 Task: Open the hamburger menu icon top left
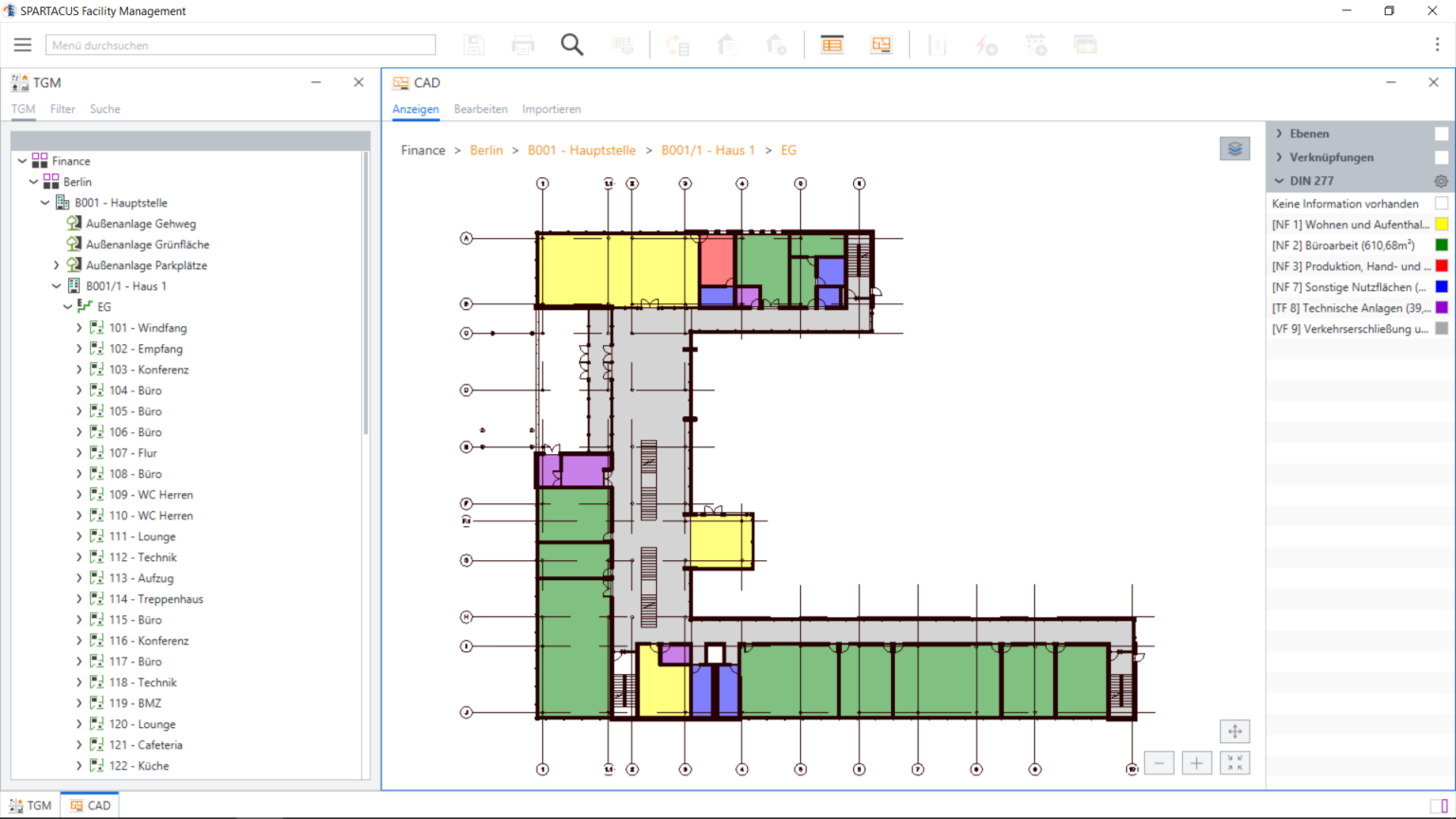pyautogui.click(x=23, y=44)
